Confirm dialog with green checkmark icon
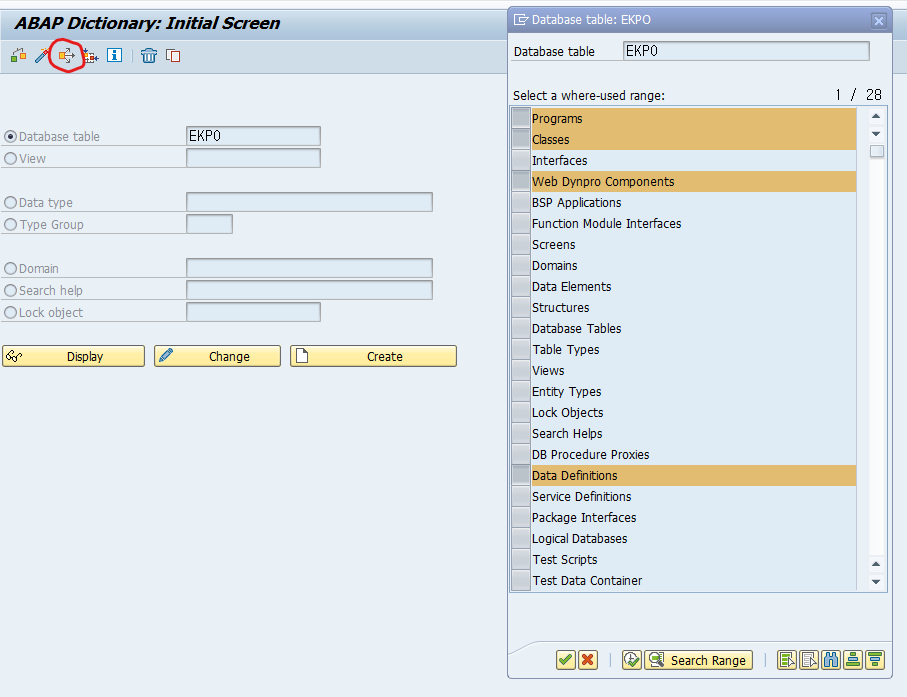Image resolution: width=907 pixels, height=697 pixels. coord(566,660)
